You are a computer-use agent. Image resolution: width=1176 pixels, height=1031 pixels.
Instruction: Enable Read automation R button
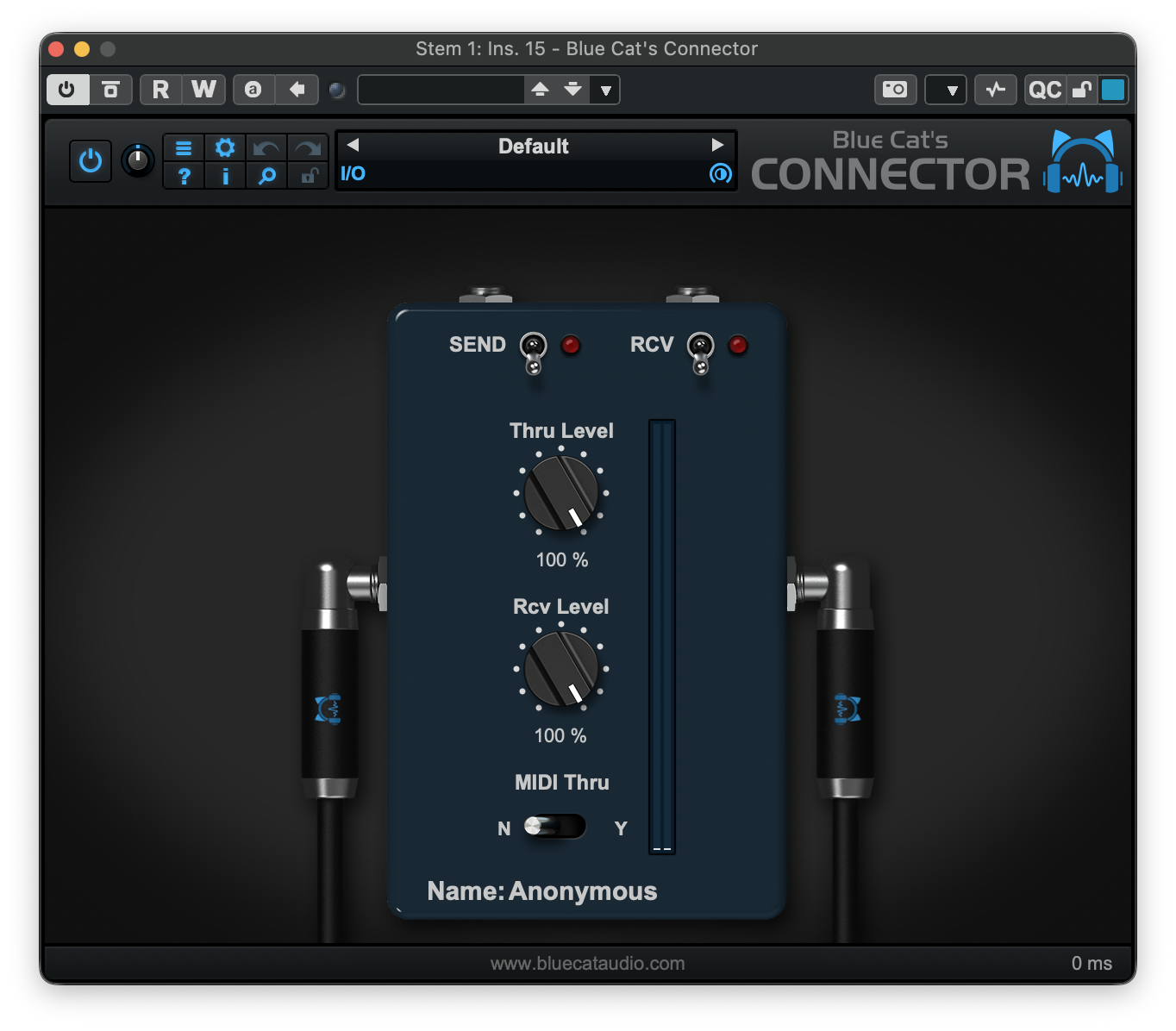point(160,90)
